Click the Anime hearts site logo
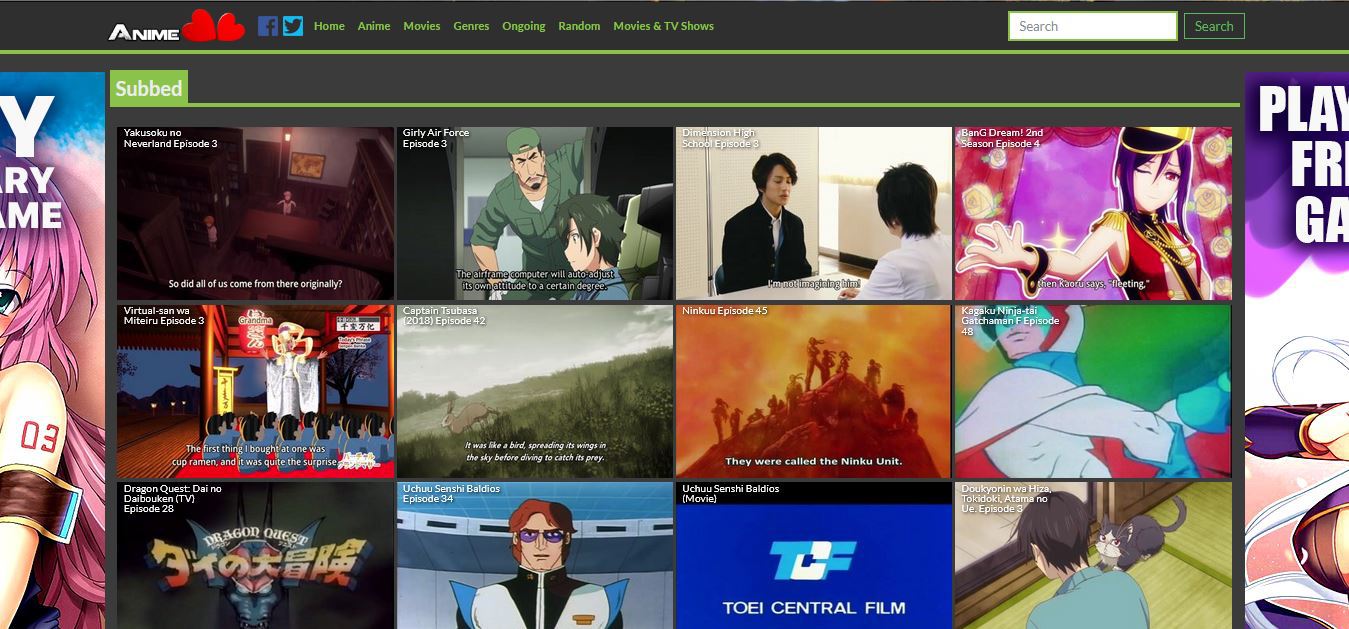 pyautogui.click(x=176, y=26)
